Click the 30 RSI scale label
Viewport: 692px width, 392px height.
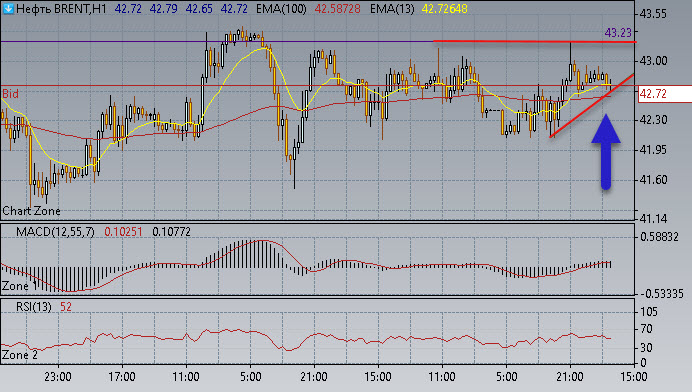[x=646, y=348]
